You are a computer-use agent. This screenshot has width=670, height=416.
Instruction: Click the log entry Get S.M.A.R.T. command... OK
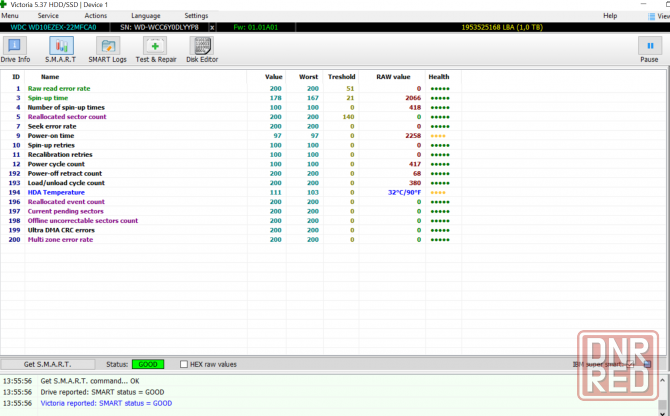[x=90, y=381]
